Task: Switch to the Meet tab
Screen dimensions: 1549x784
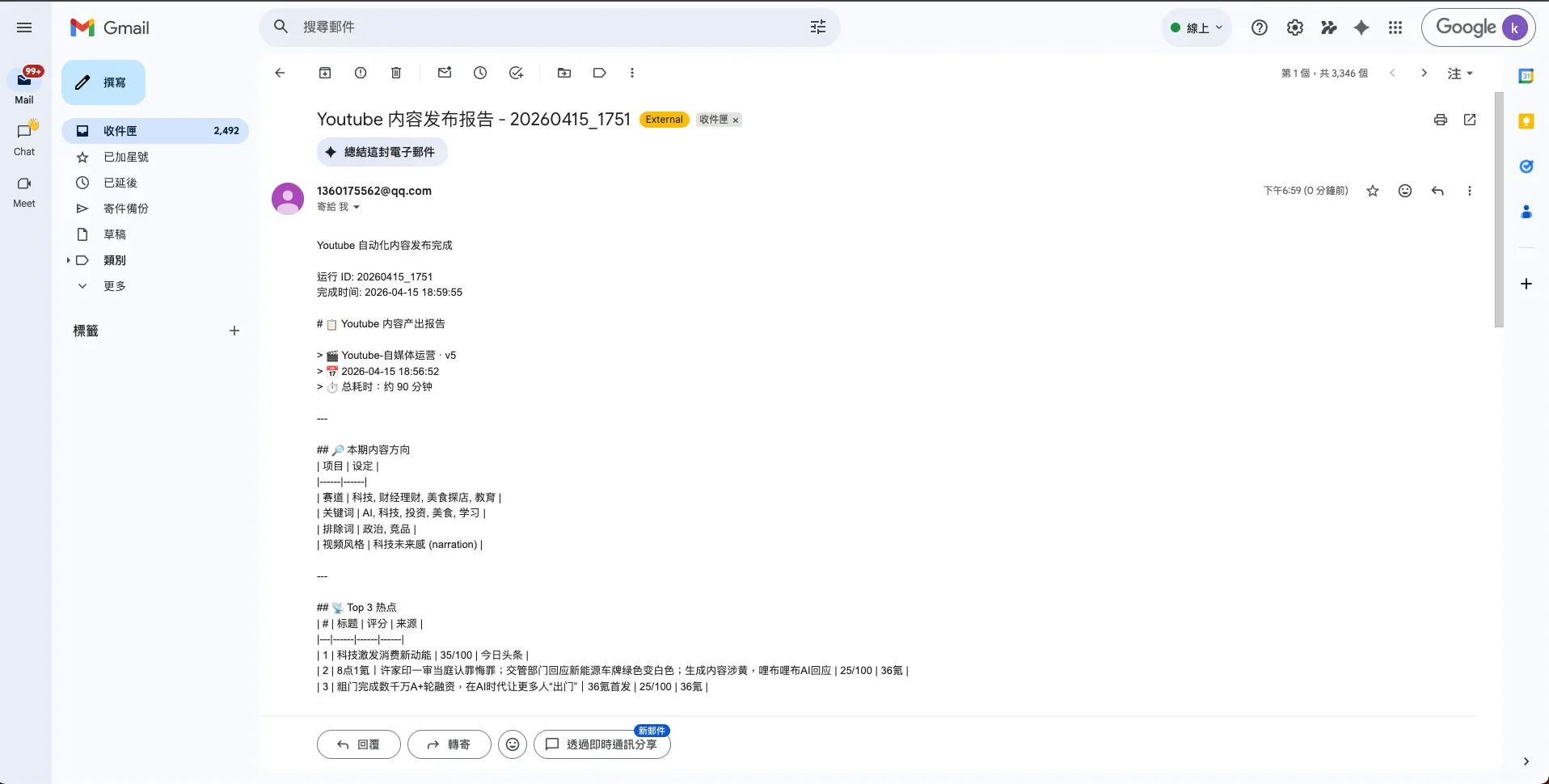Action: [x=24, y=191]
